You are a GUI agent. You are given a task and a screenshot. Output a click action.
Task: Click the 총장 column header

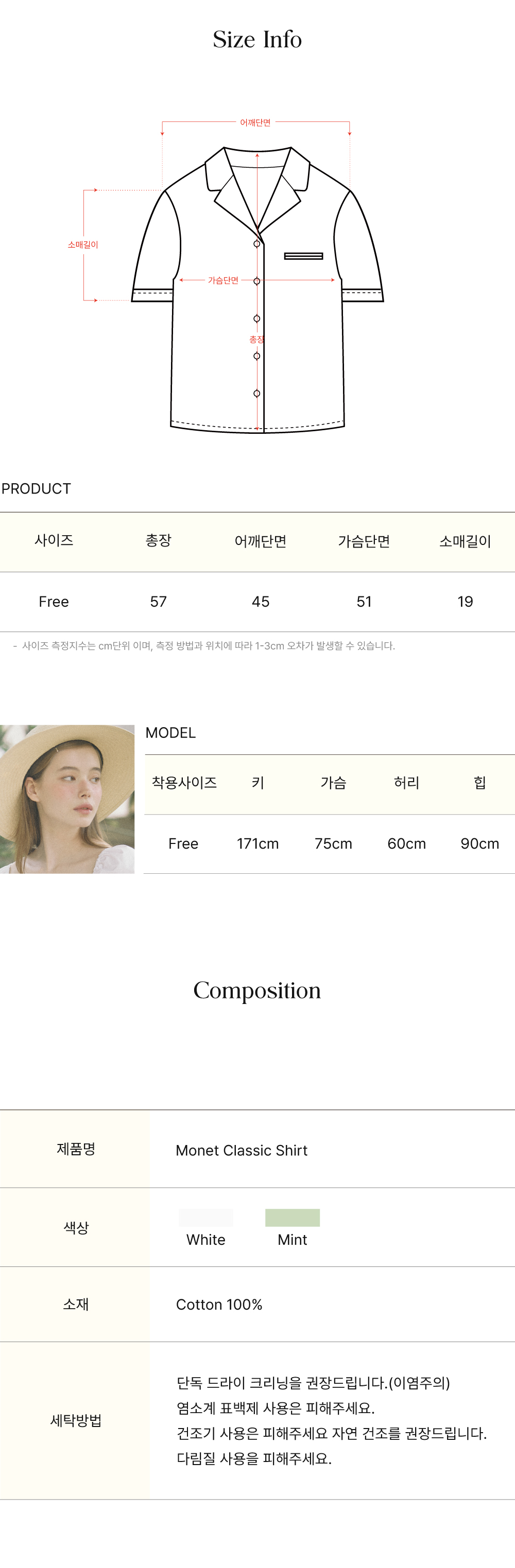coord(159,540)
